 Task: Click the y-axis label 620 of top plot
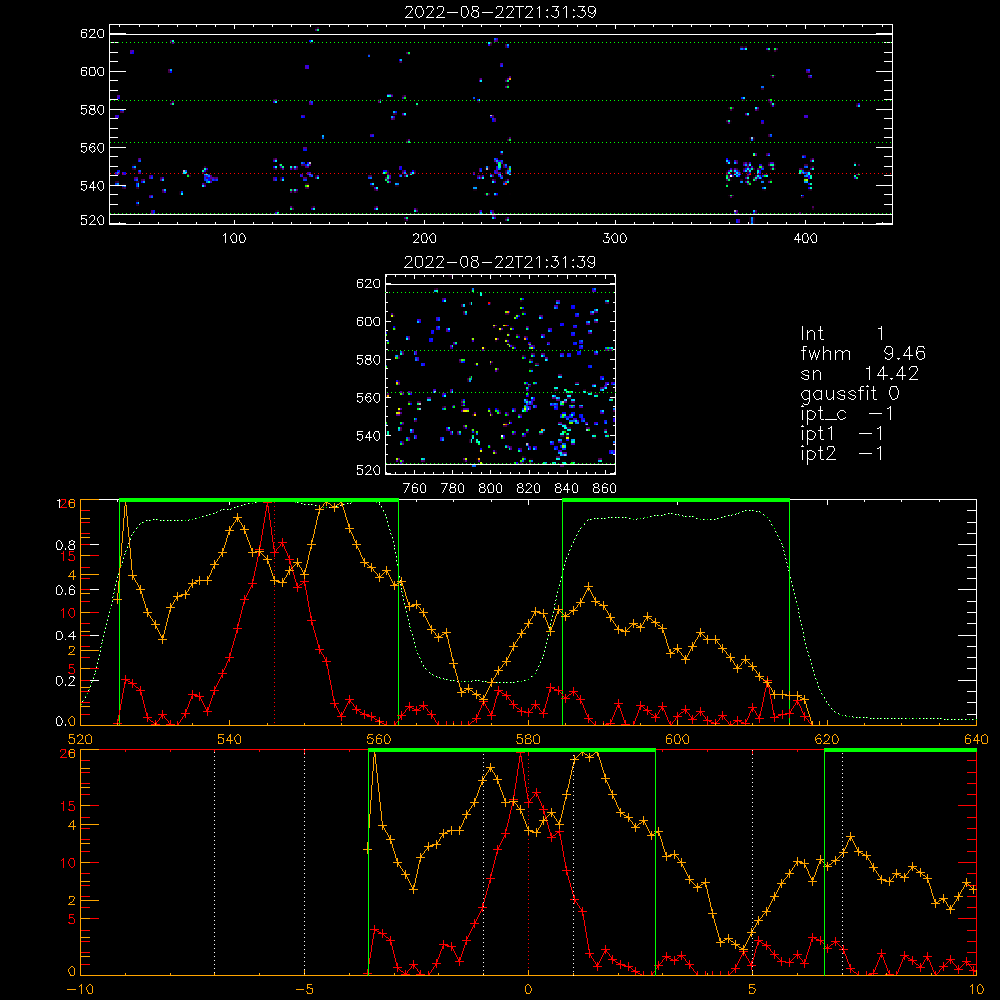click(x=92, y=33)
